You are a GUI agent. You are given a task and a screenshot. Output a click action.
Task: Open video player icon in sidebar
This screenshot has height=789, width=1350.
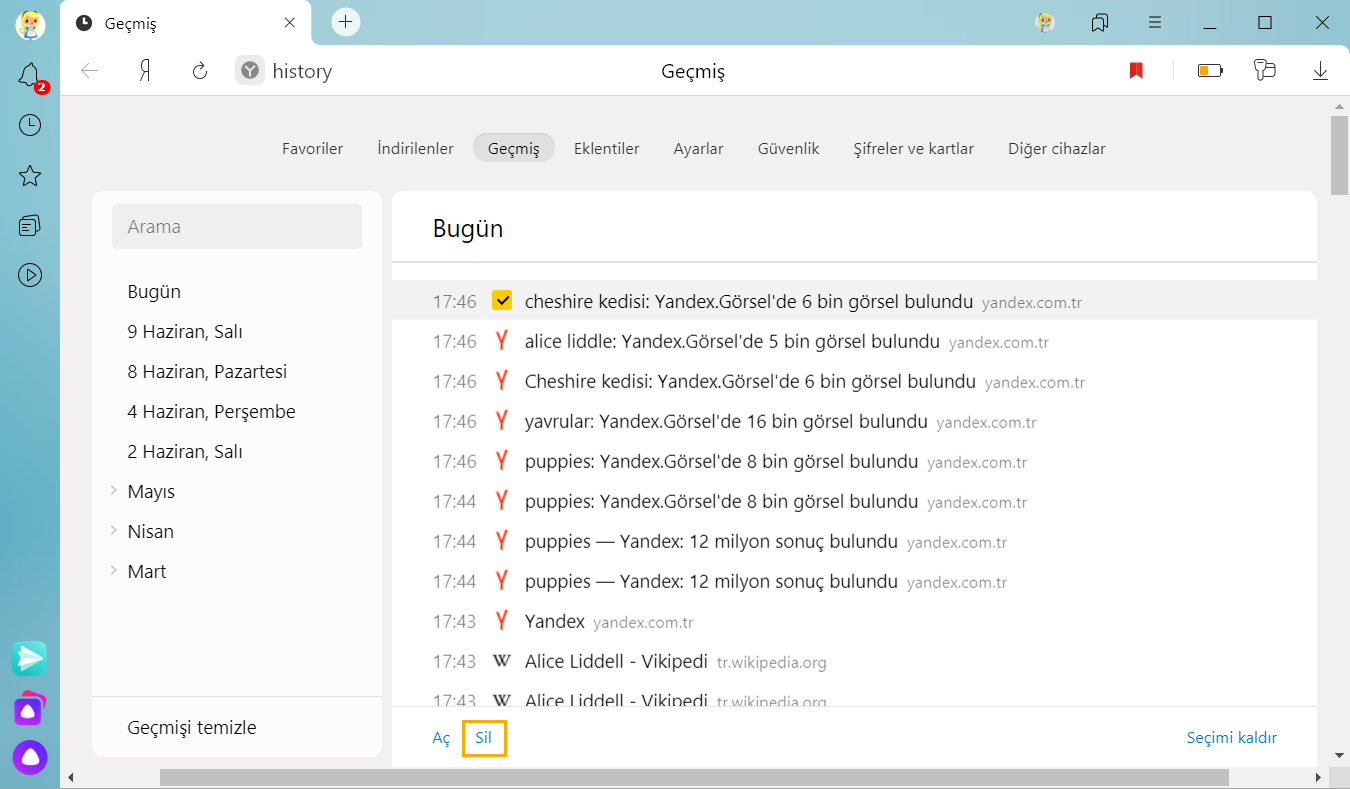[x=30, y=274]
